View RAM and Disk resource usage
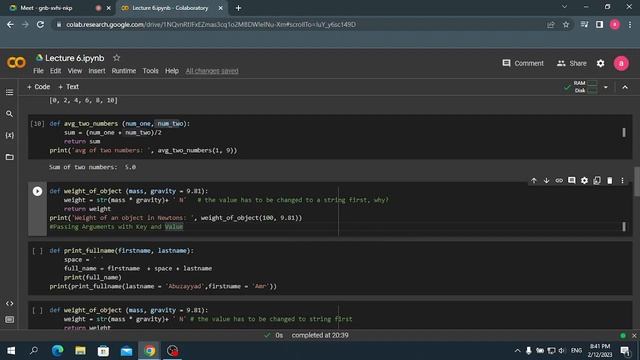 pyautogui.click(x=581, y=87)
